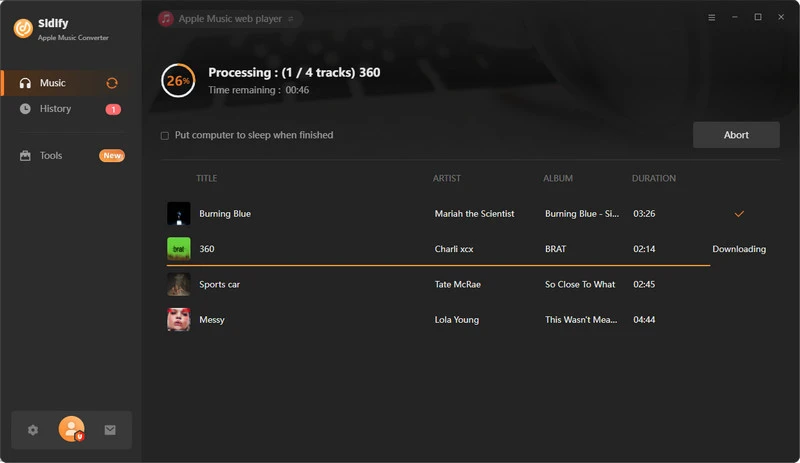Click the red History badge showing 1
Screen dimensions: 800x463
coord(113,109)
